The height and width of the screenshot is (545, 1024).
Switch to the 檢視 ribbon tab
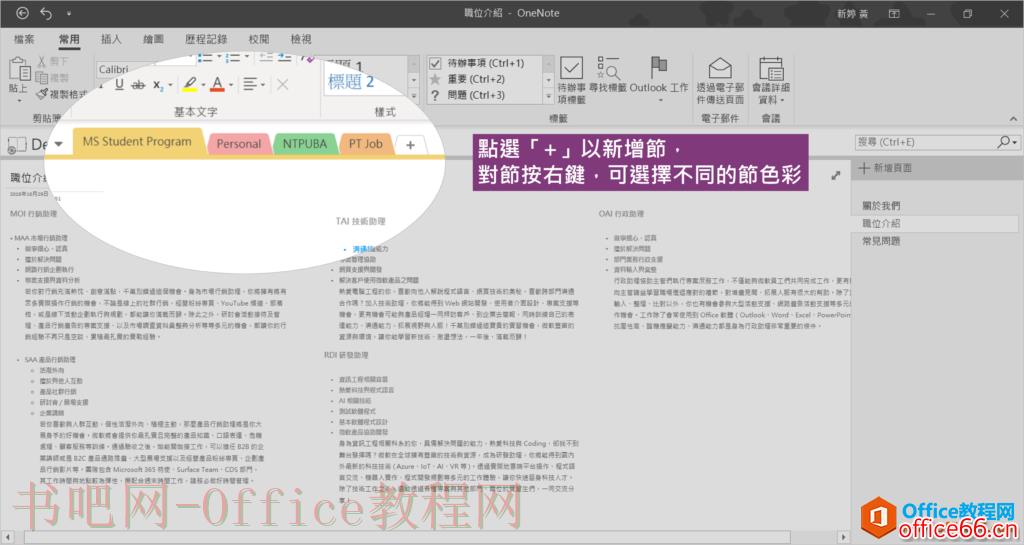coord(301,39)
